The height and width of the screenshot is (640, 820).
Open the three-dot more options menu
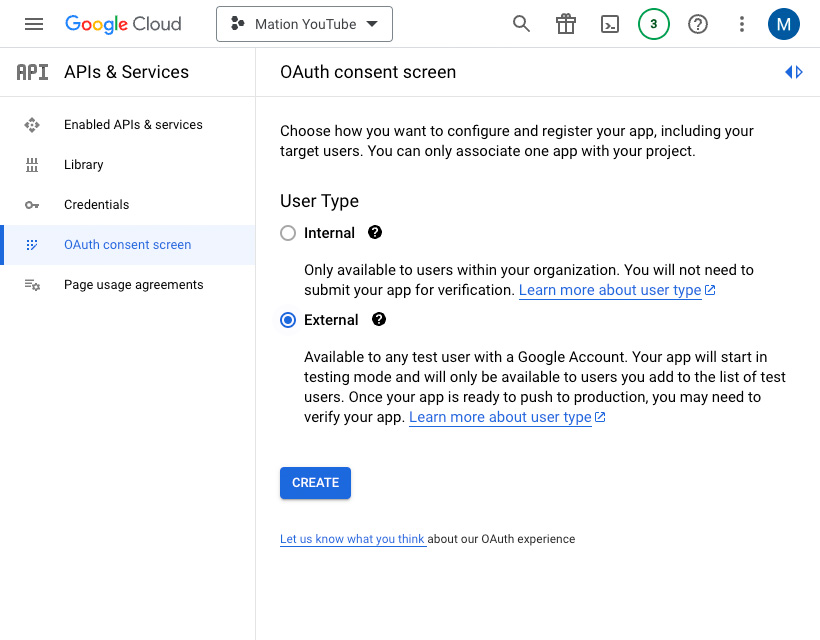coord(742,24)
